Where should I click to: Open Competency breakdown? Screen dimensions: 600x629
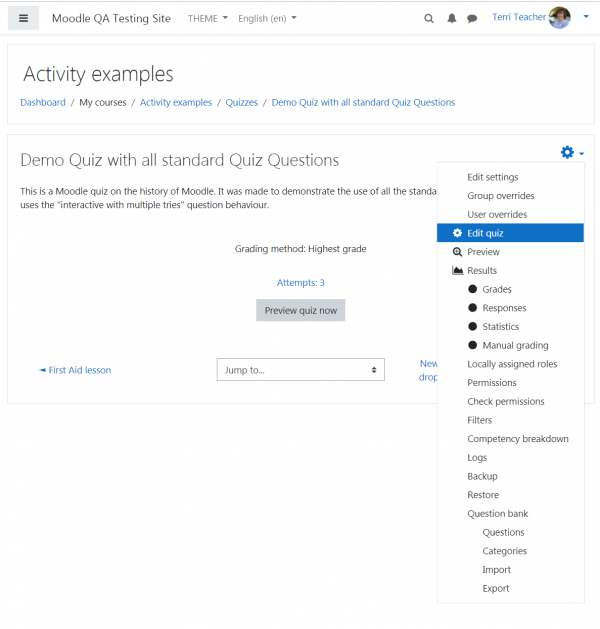pyautogui.click(x=518, y=439)
